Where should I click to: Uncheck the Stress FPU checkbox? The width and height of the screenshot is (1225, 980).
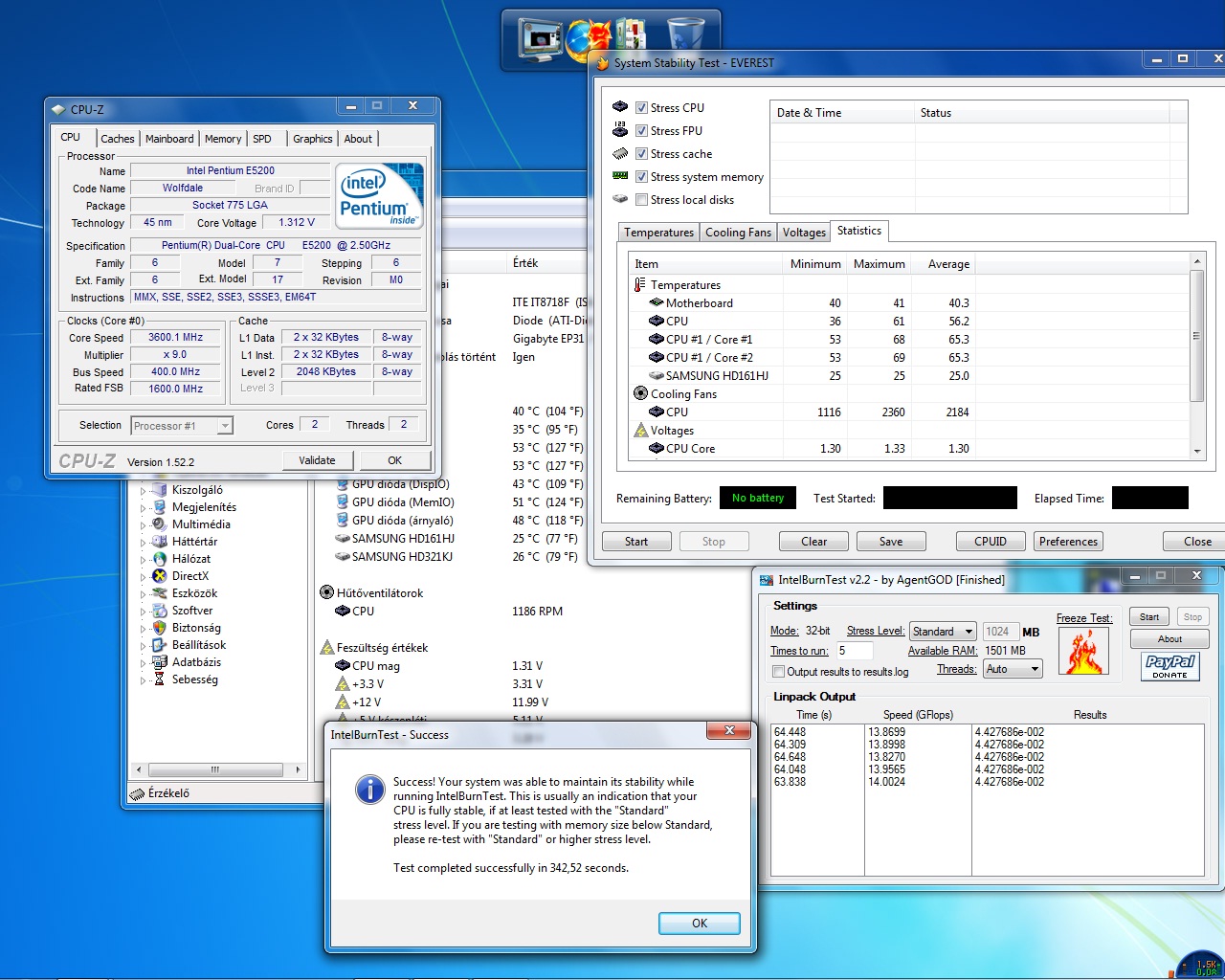(x=641, y=131)
